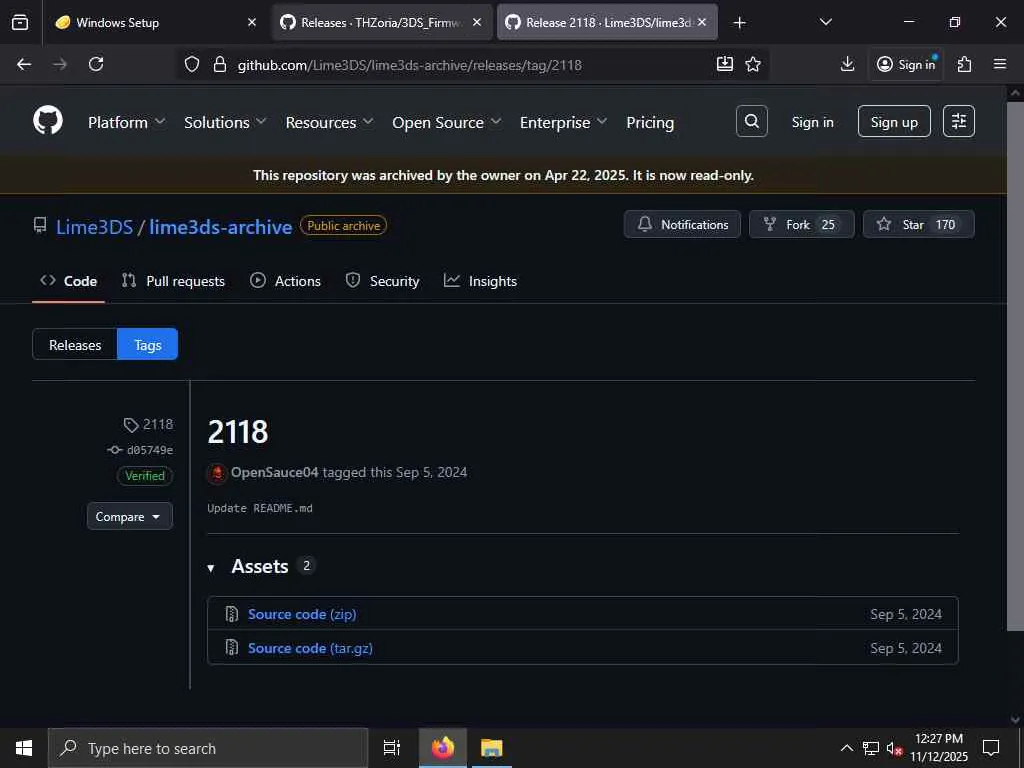Open the Extensions puzzle icon
Image resolution: width=1024 pixels, height=768 pixels.
(965, 64)
